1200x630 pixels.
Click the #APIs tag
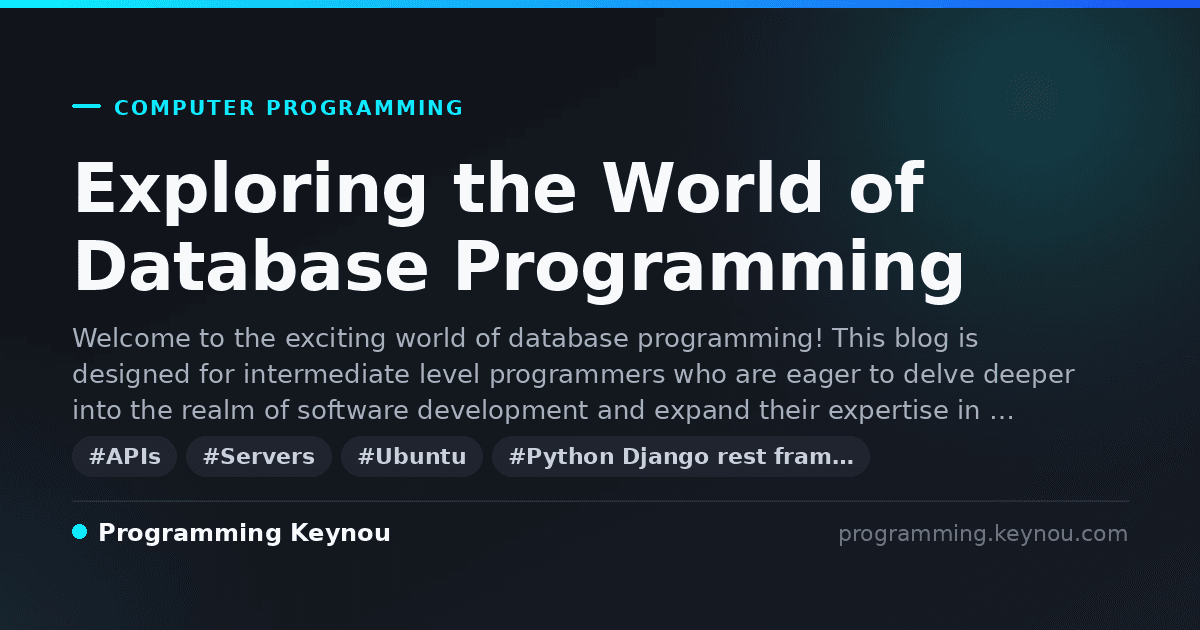point(124,457)
